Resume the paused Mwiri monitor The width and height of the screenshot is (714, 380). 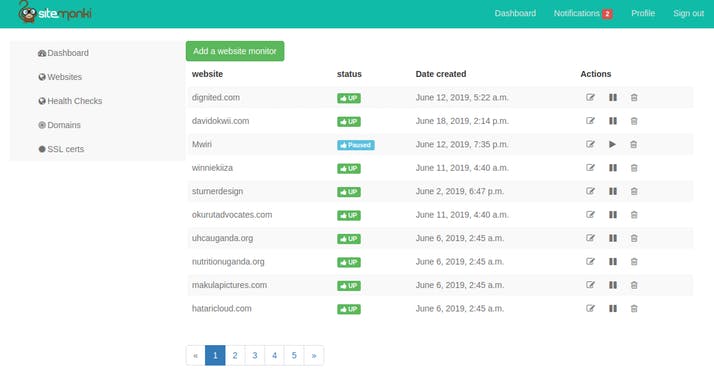click(612, 144)
